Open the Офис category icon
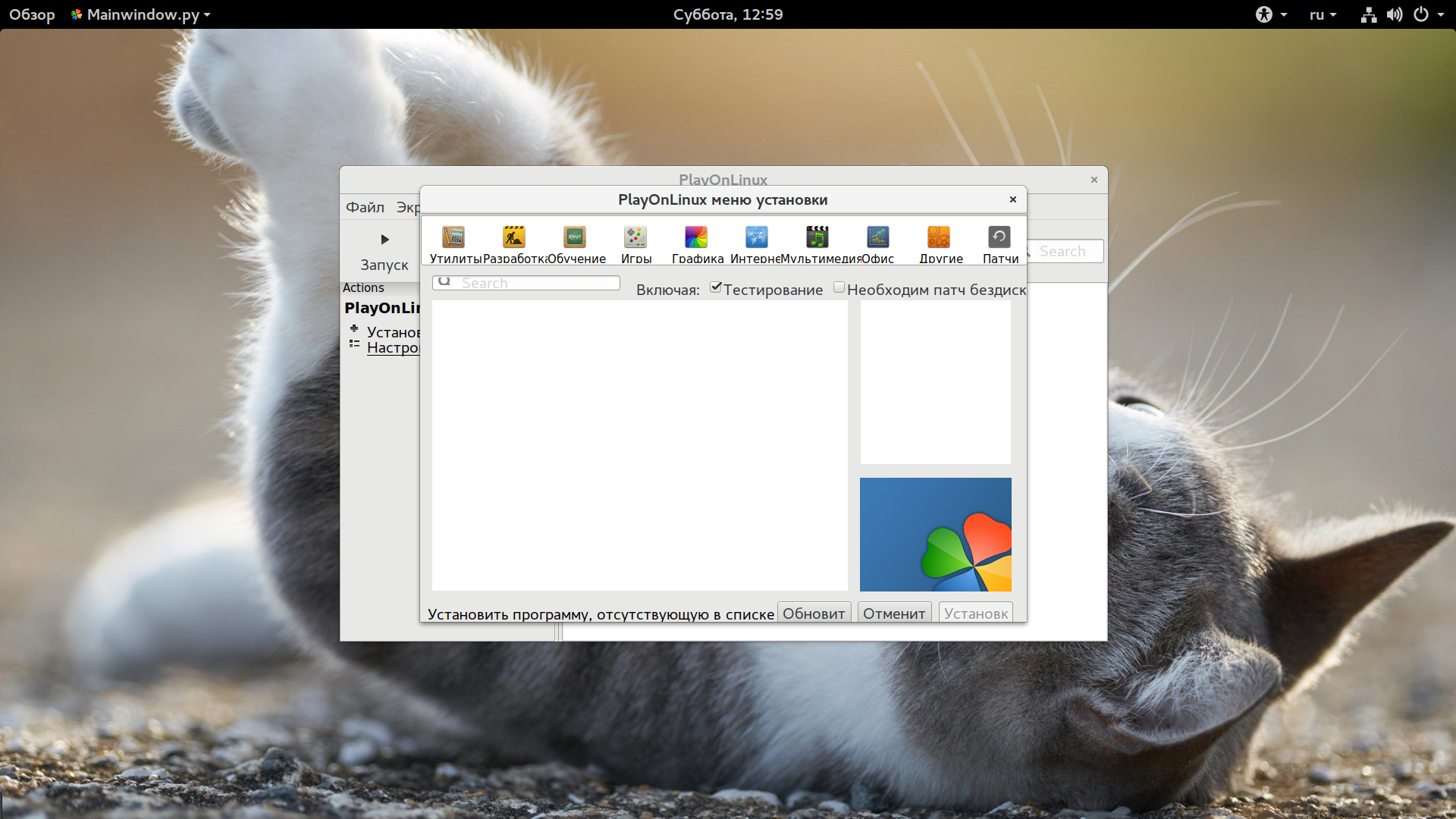The width and height of the screenshot is (1456, 819). click(x=878, y=237)
